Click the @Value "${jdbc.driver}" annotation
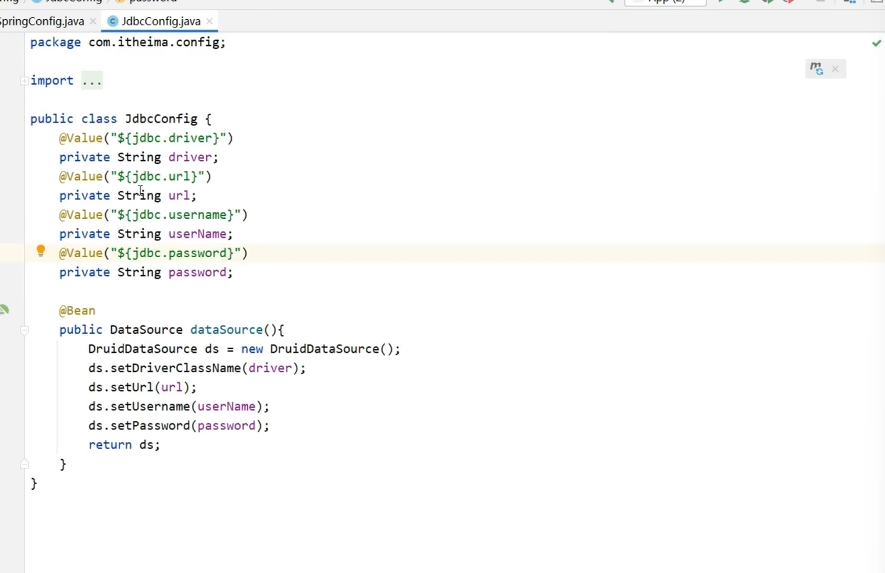This screenshot has width=885, height=573. click(146, 138)
